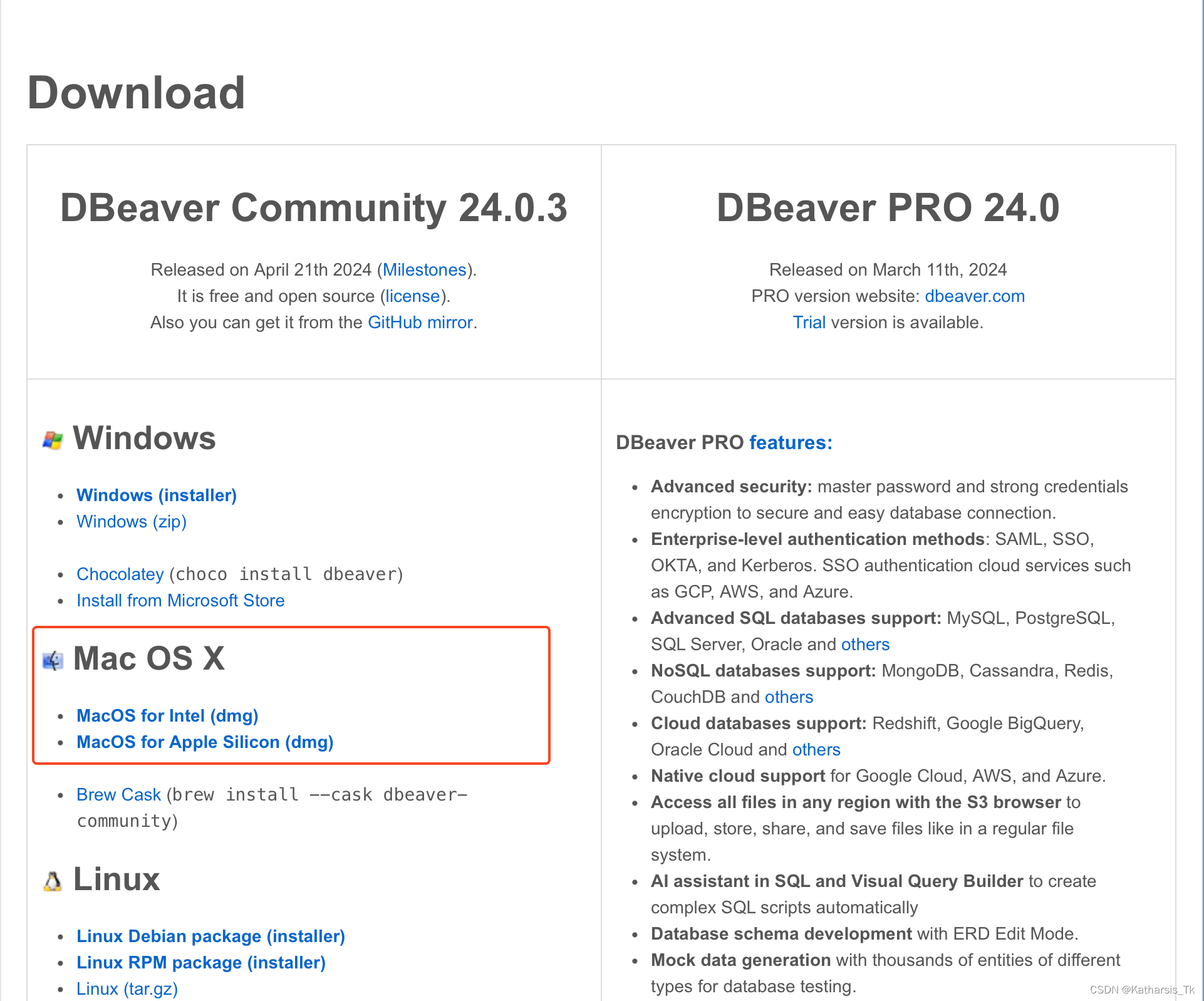
Task: Download MacOS for Intel (dmg)
Action: point(167,715)
